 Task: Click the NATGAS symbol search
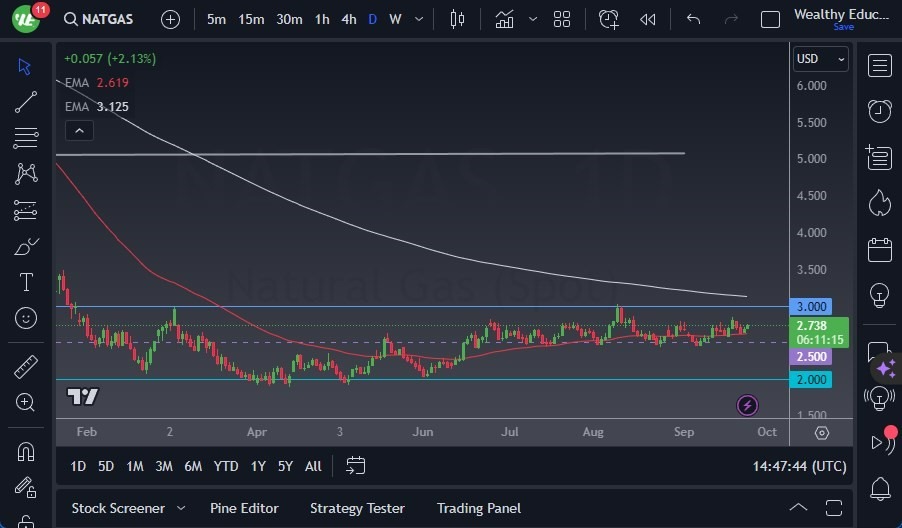click(97, 19)
